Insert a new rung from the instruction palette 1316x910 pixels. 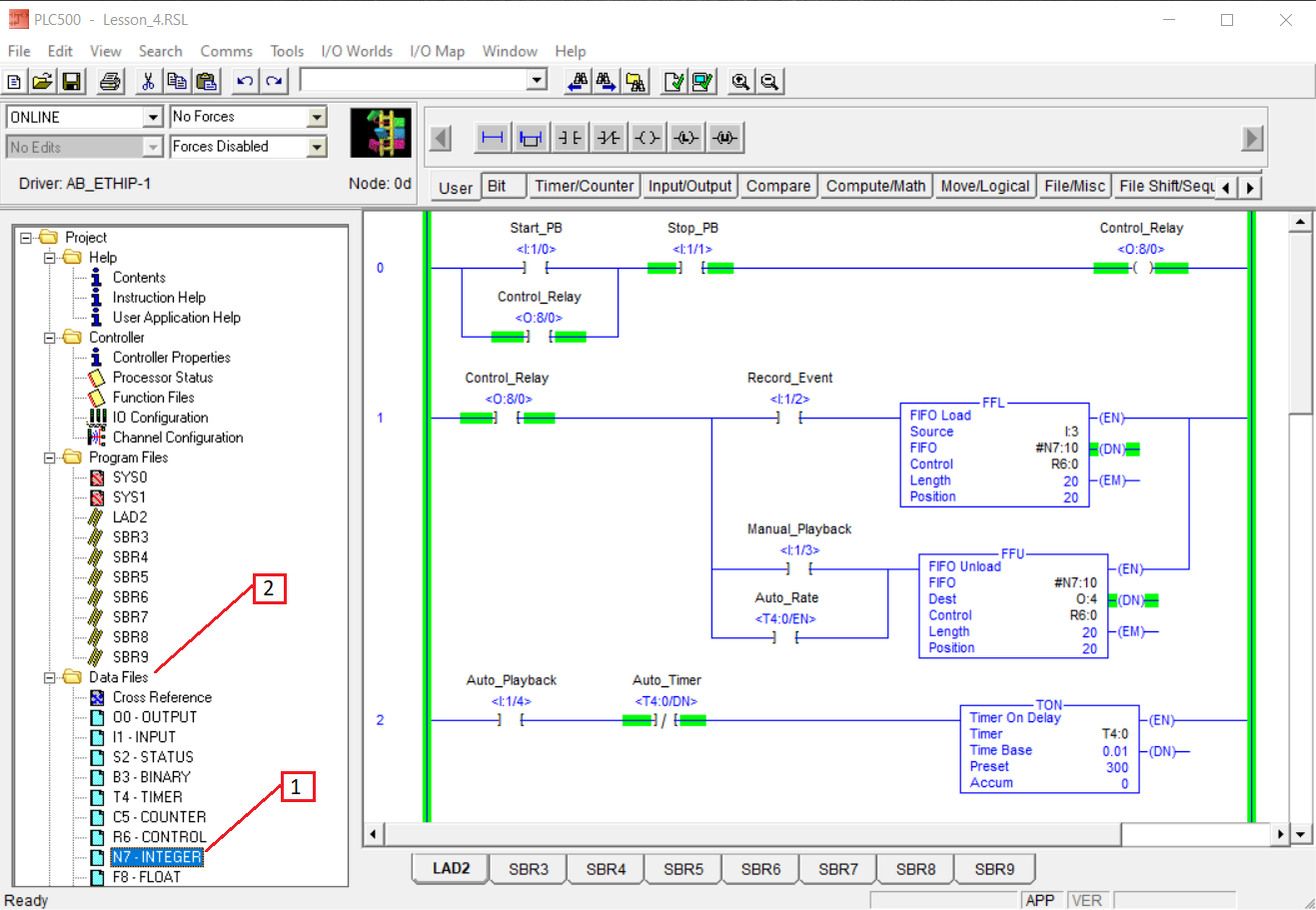(x=493, y=138)
